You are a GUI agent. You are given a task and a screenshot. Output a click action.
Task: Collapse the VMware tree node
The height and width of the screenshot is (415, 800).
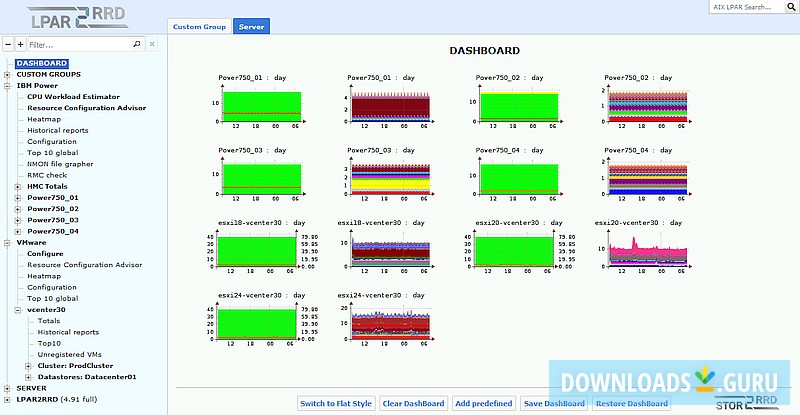(x=7, y=243)
